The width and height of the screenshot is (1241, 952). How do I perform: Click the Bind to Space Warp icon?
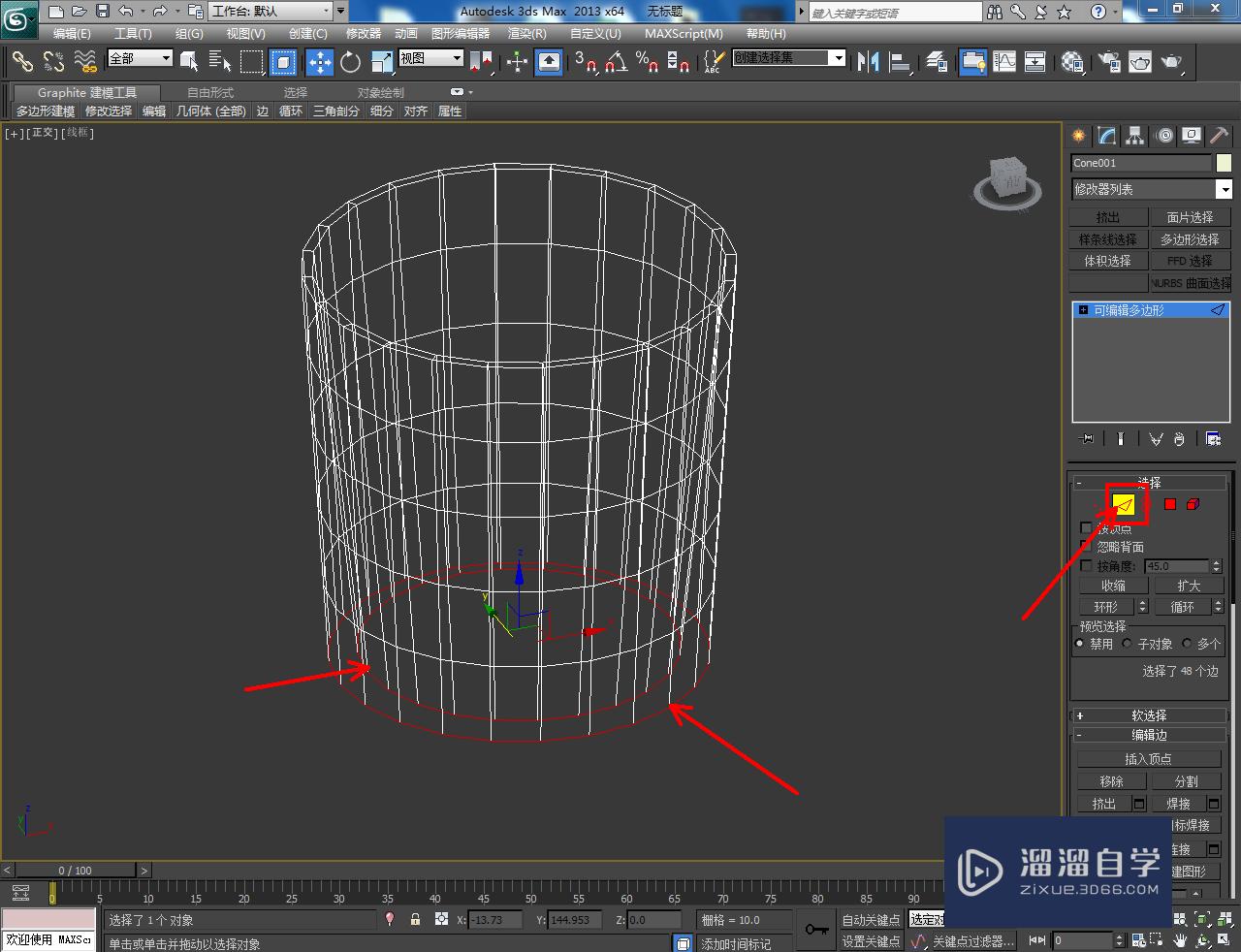(85, 62)
